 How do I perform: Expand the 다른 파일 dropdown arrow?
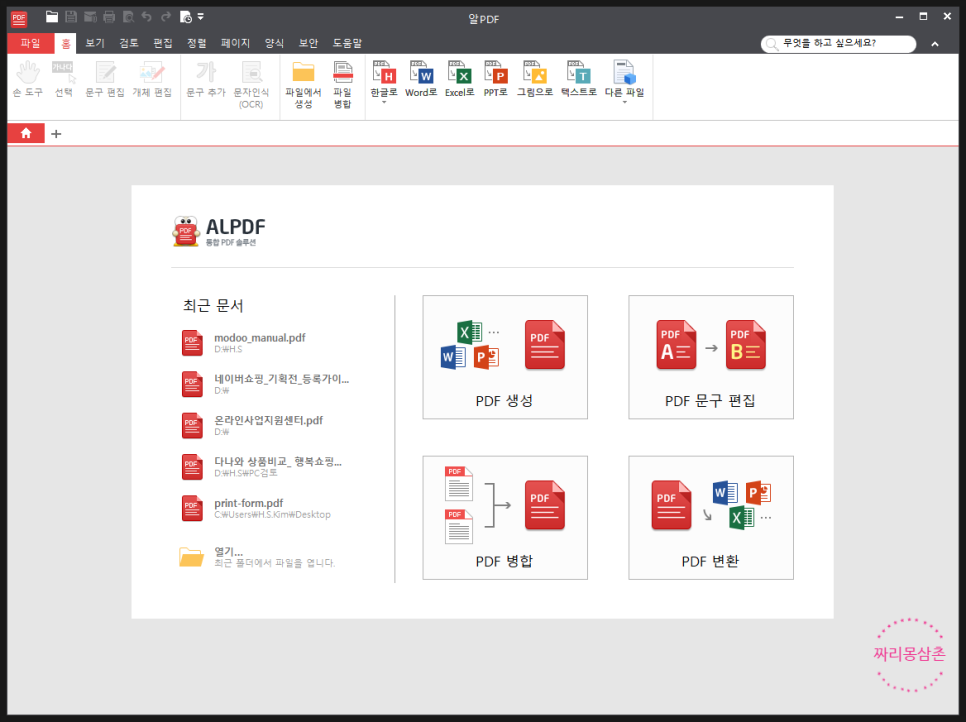pyautogui.click(x=624, y=102)
